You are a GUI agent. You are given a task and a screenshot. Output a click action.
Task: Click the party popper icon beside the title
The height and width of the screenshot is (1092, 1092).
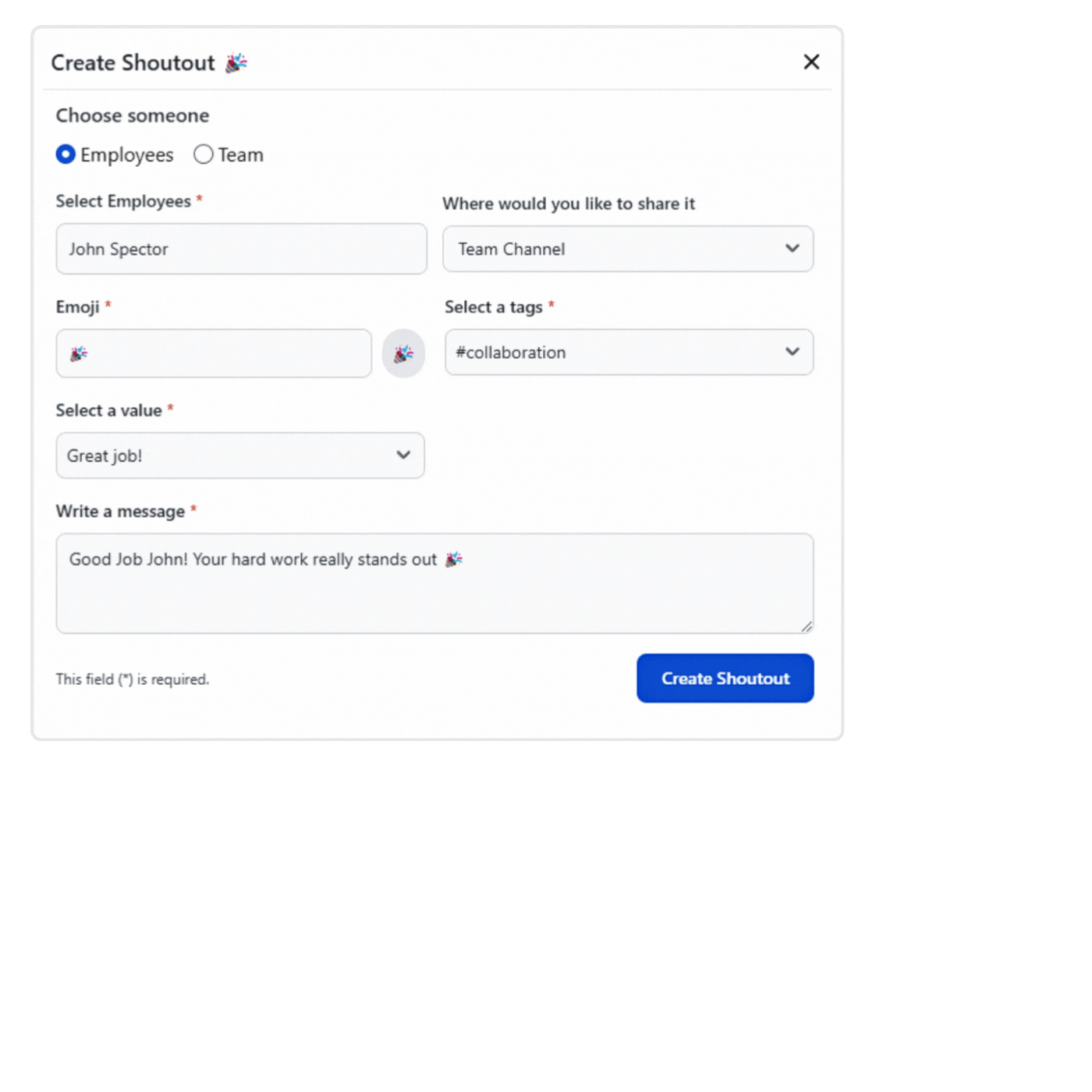pyautogui.click(x=236, y=63)
